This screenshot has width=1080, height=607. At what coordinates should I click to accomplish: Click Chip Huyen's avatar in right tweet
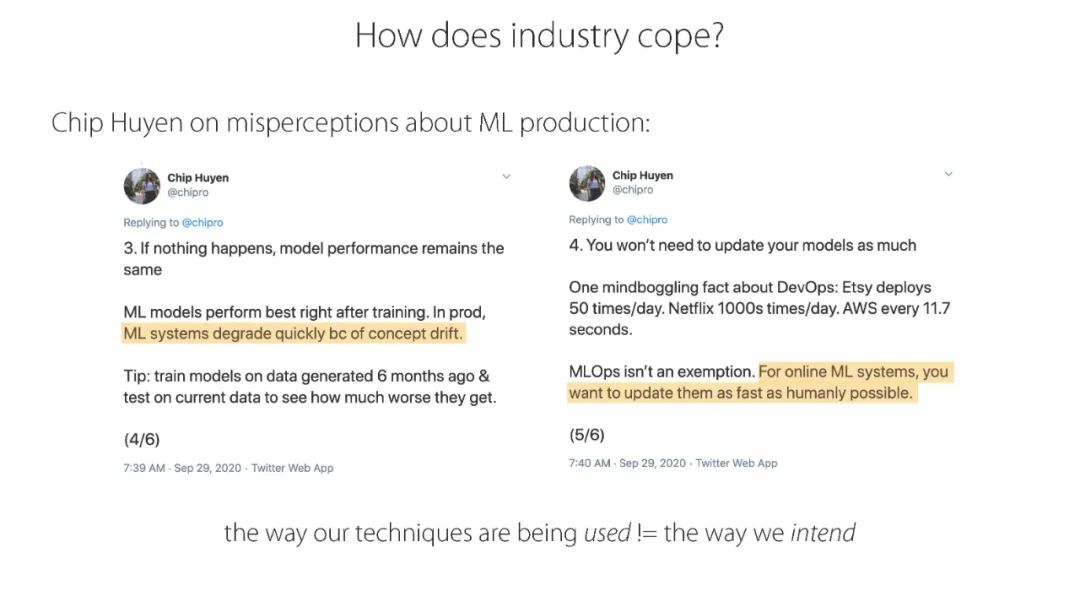[x=587, y=183]
